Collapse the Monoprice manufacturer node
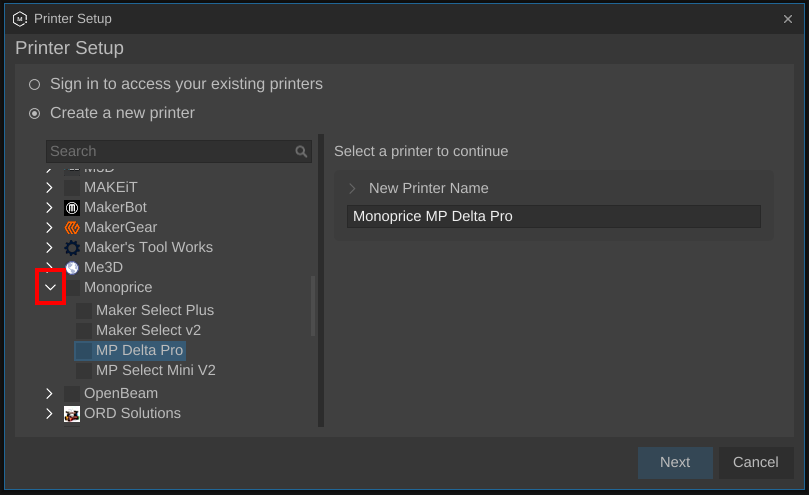Image resolution: width=809 pixels, height=495 pixels. tap(50, 287)
